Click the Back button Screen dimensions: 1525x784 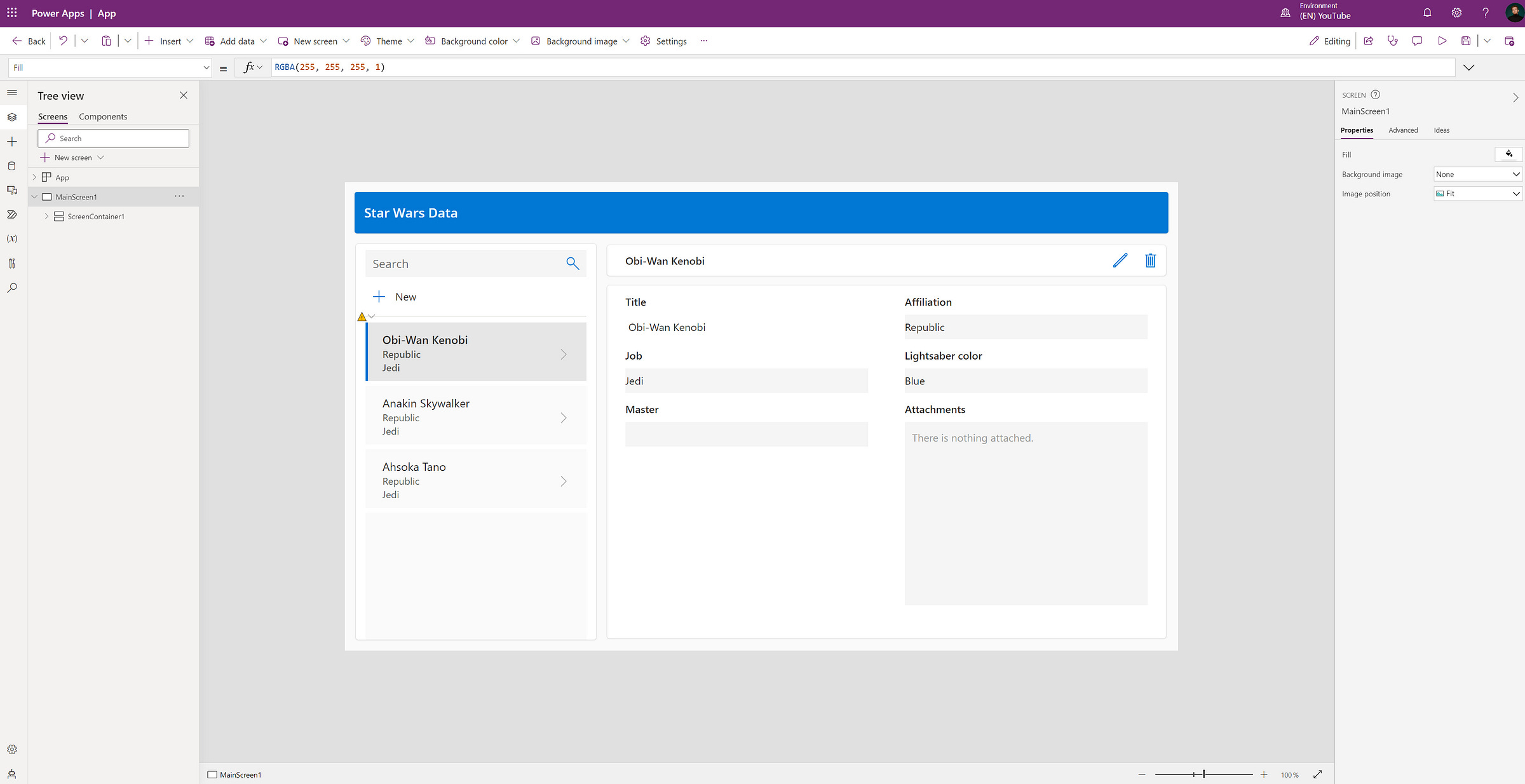[x=29, y=41]
